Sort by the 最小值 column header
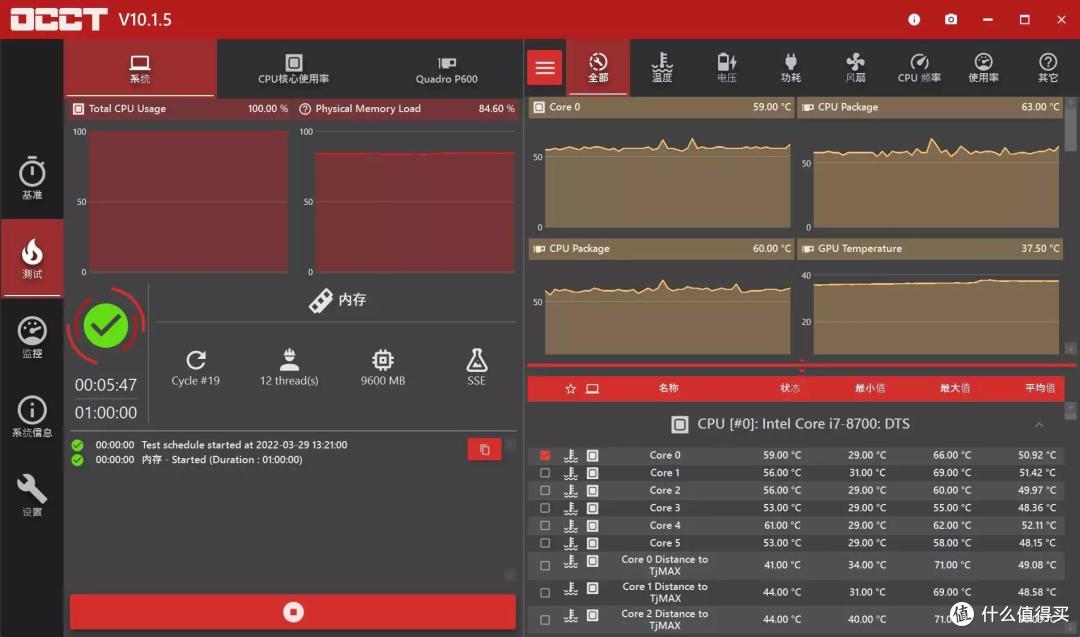Image resolution: width=1080 pixels, height=637 pixels. point(870,388)
